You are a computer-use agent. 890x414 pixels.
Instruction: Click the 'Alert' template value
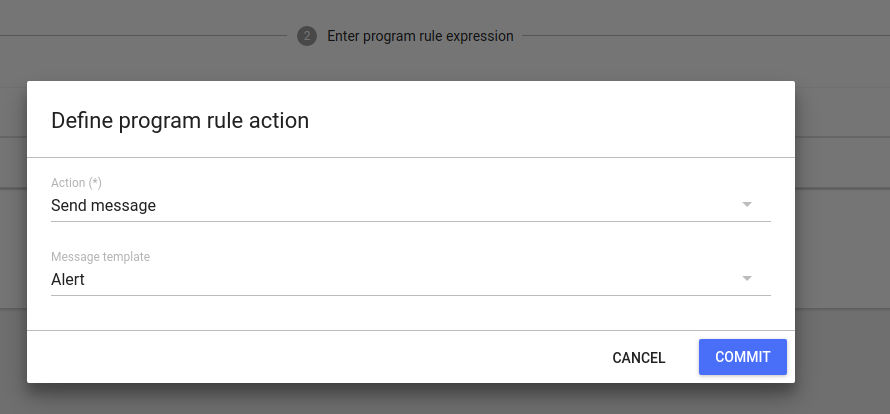[68, 280]
